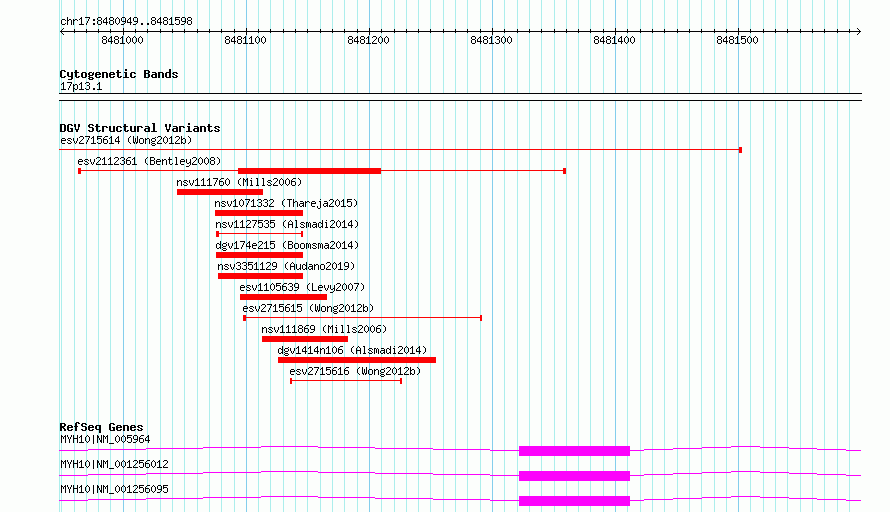
Task: Open variant dgv1414n106 (Alsmadi2014) label
Action: [x=352, y=350]
